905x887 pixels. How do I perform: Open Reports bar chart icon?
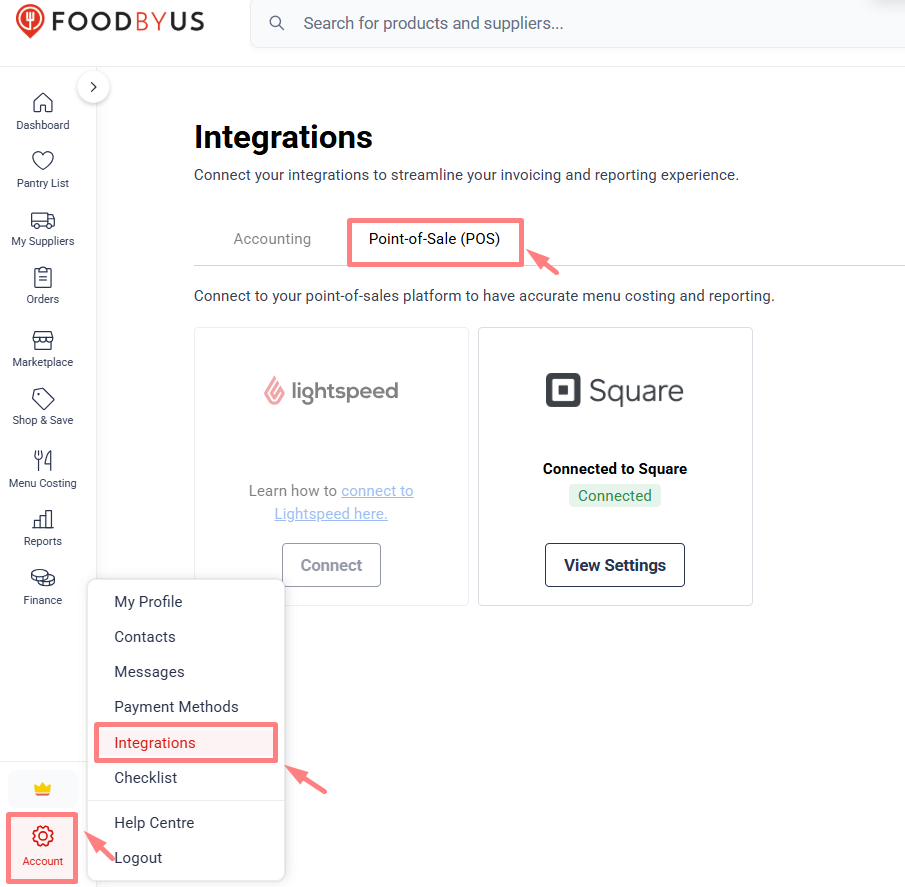(x=43, y=519)
